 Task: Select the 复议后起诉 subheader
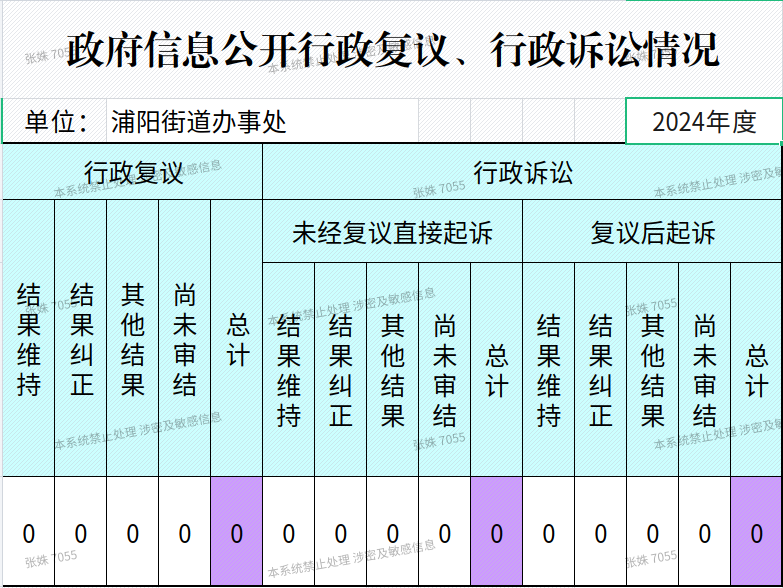(x=652, y=233)
